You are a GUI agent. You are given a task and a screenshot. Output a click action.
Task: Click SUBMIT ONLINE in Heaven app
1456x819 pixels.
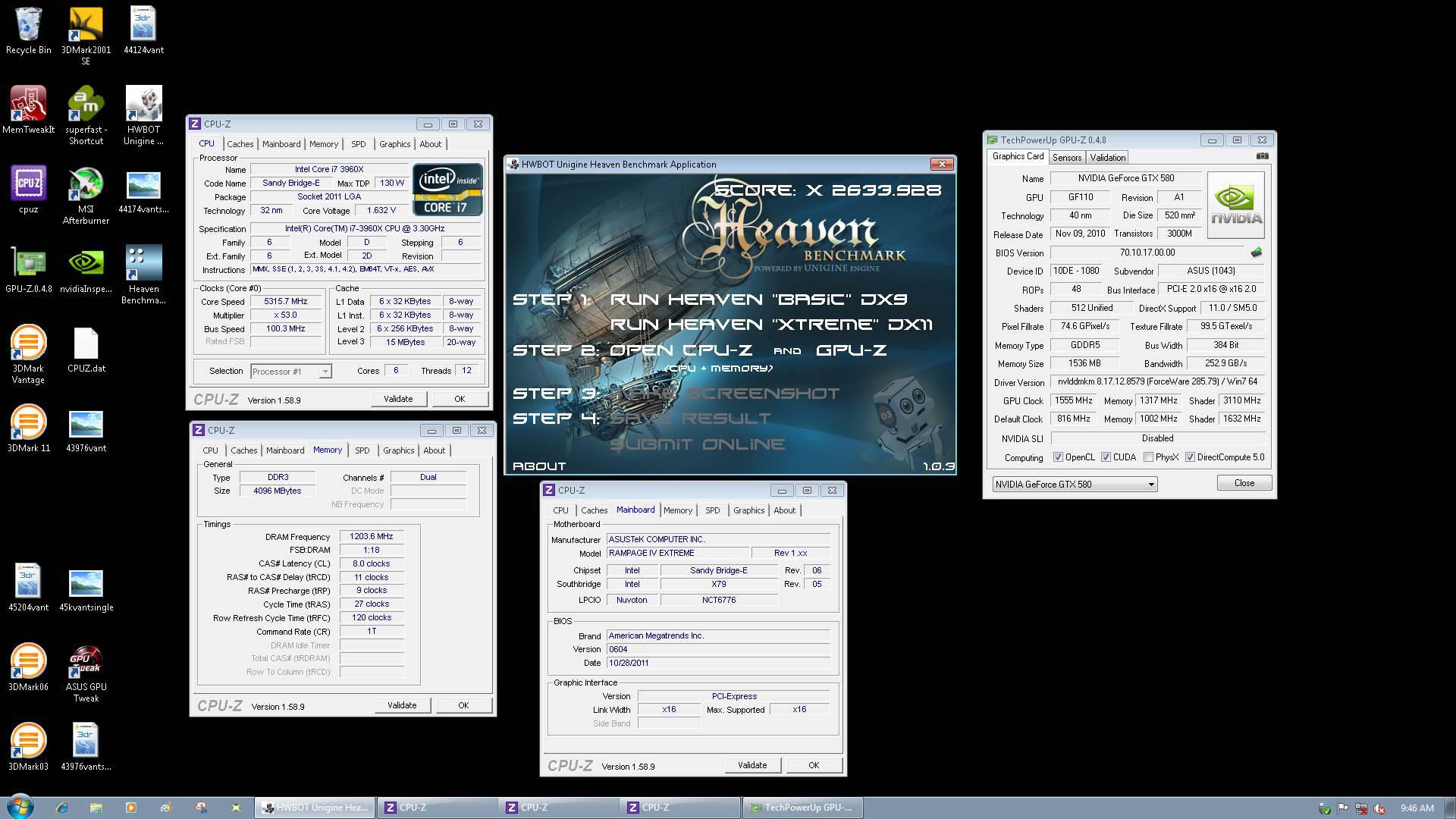pyautogui.click(x=697, y=444)
